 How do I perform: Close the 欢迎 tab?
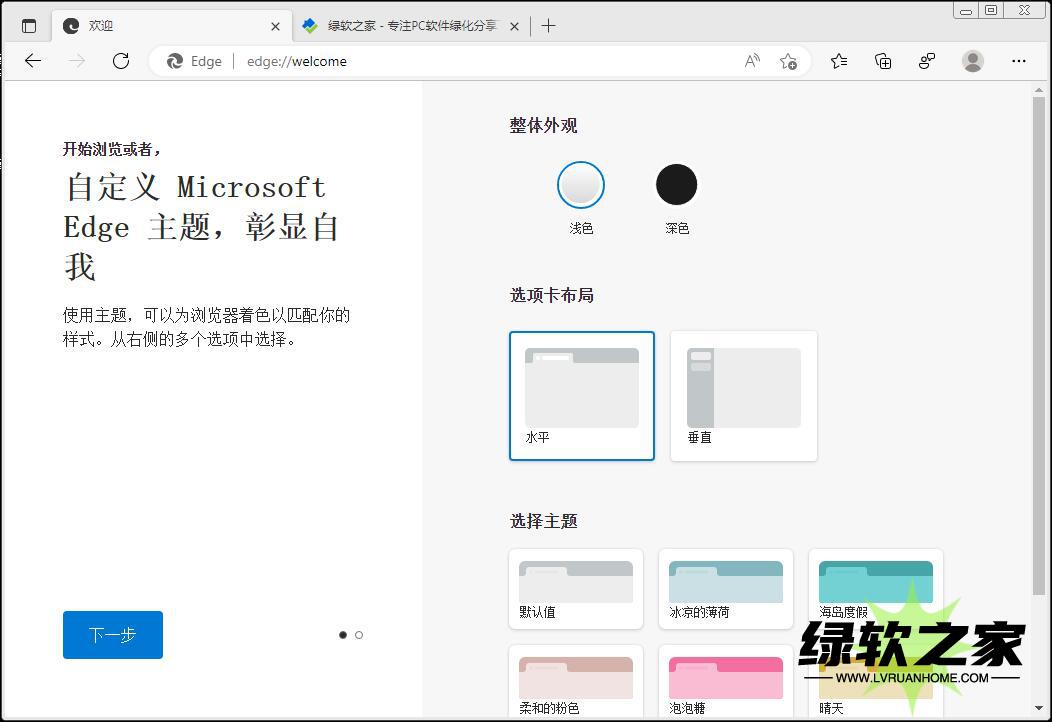point(276,26)
